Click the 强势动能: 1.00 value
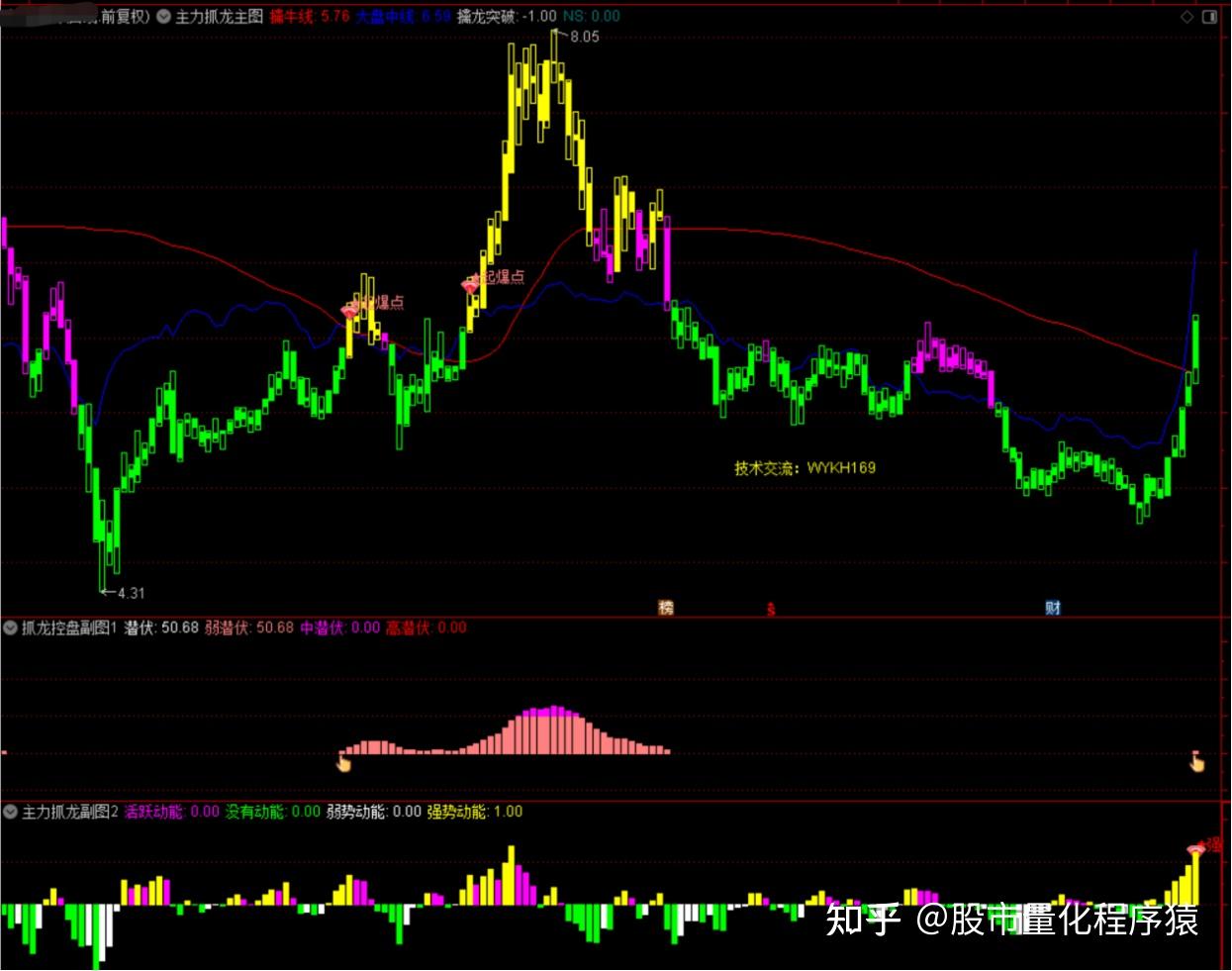This screenshot has width=1232, height=971. coord(475,812)
